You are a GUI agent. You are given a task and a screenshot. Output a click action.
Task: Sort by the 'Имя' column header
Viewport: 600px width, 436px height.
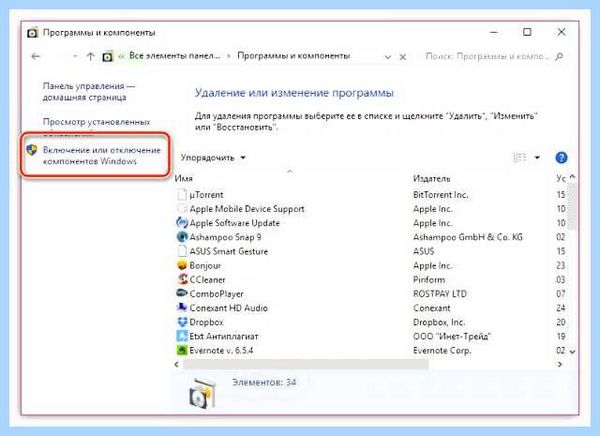[x=184, y=178]
